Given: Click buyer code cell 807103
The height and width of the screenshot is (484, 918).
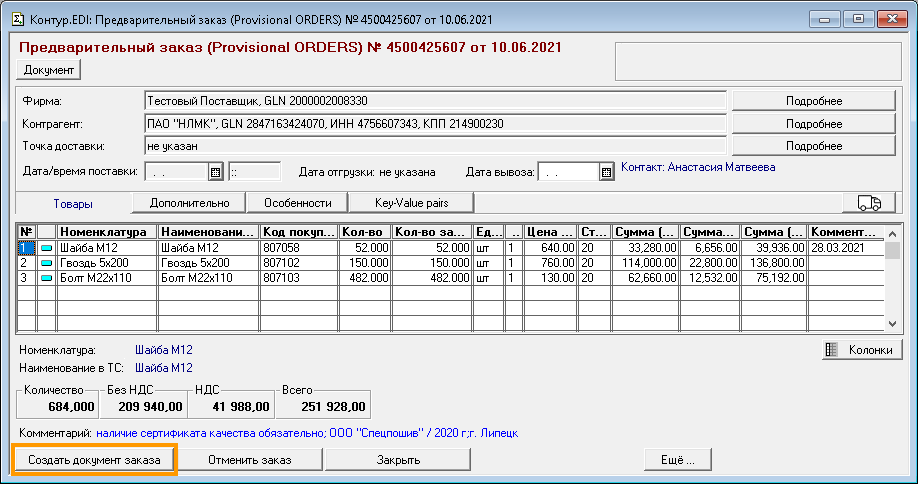Looking at the screenshot, I should (x=299, y=278).
